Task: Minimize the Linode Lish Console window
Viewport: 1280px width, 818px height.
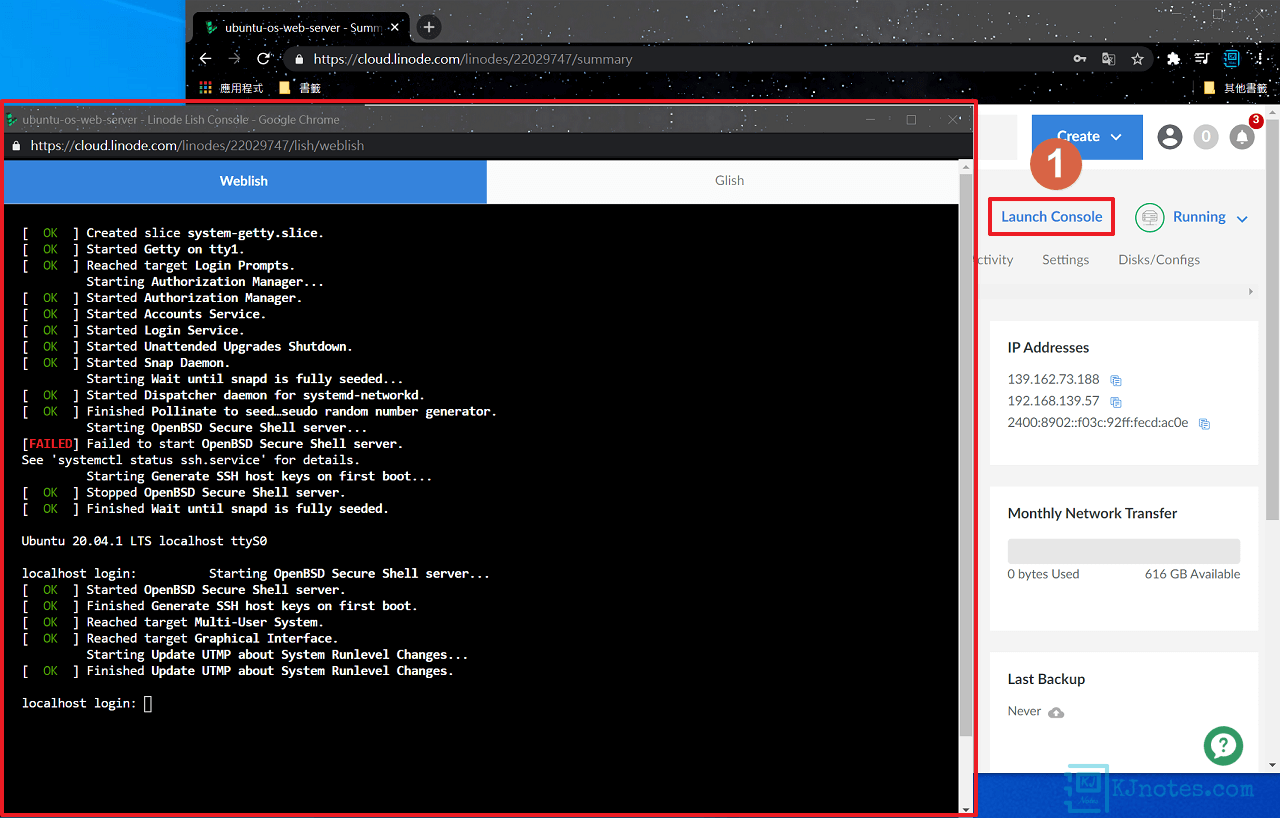Action: (872, 119)
